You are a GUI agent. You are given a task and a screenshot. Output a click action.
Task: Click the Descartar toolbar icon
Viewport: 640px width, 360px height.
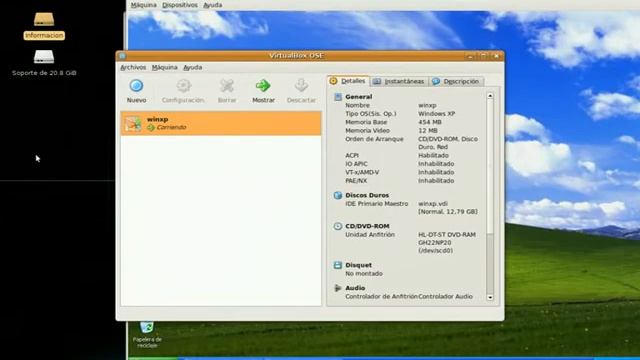pyautogui.click(x=301, y=86)
